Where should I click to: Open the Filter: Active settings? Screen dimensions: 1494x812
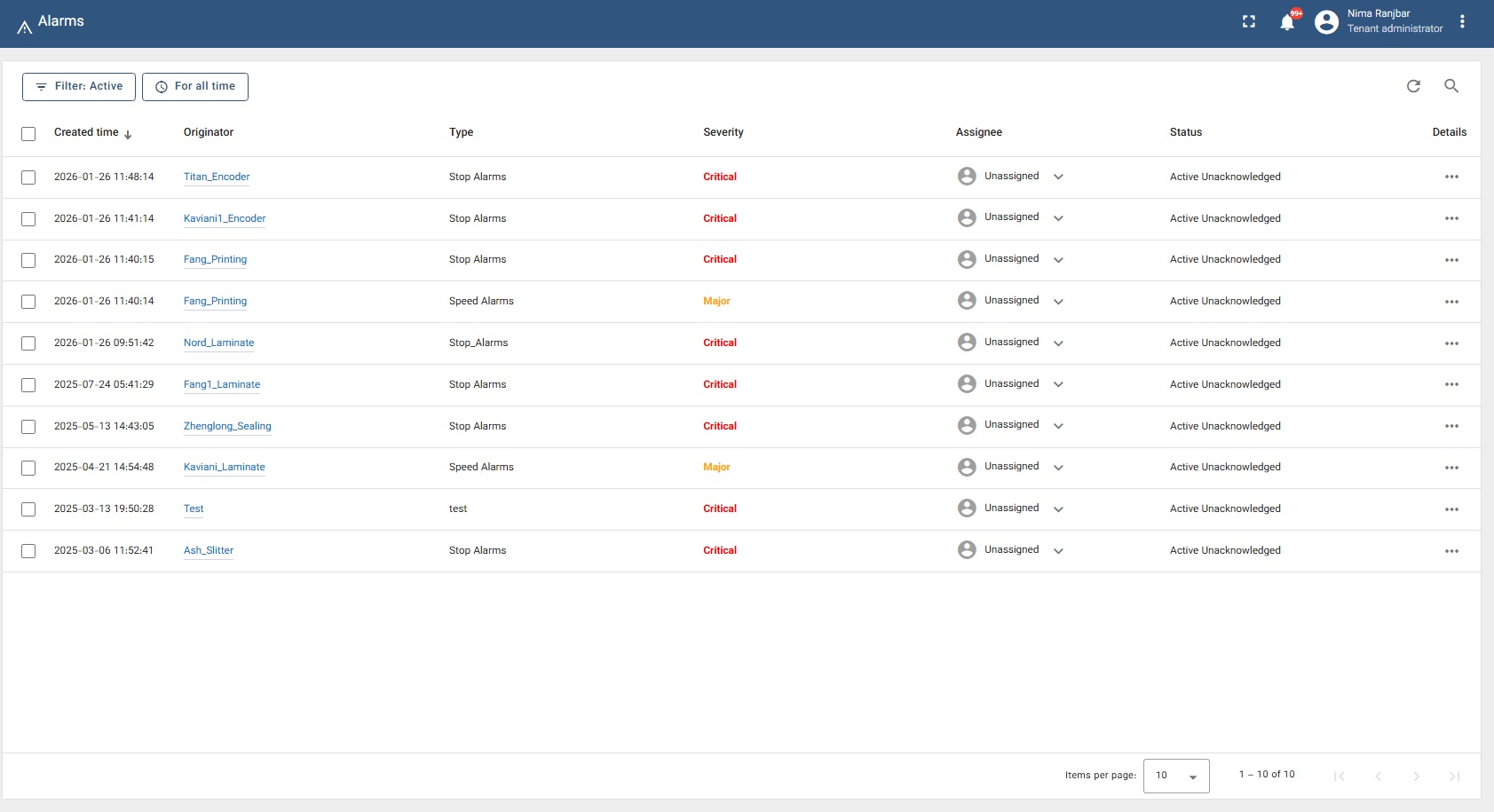(x=78, y=86)
